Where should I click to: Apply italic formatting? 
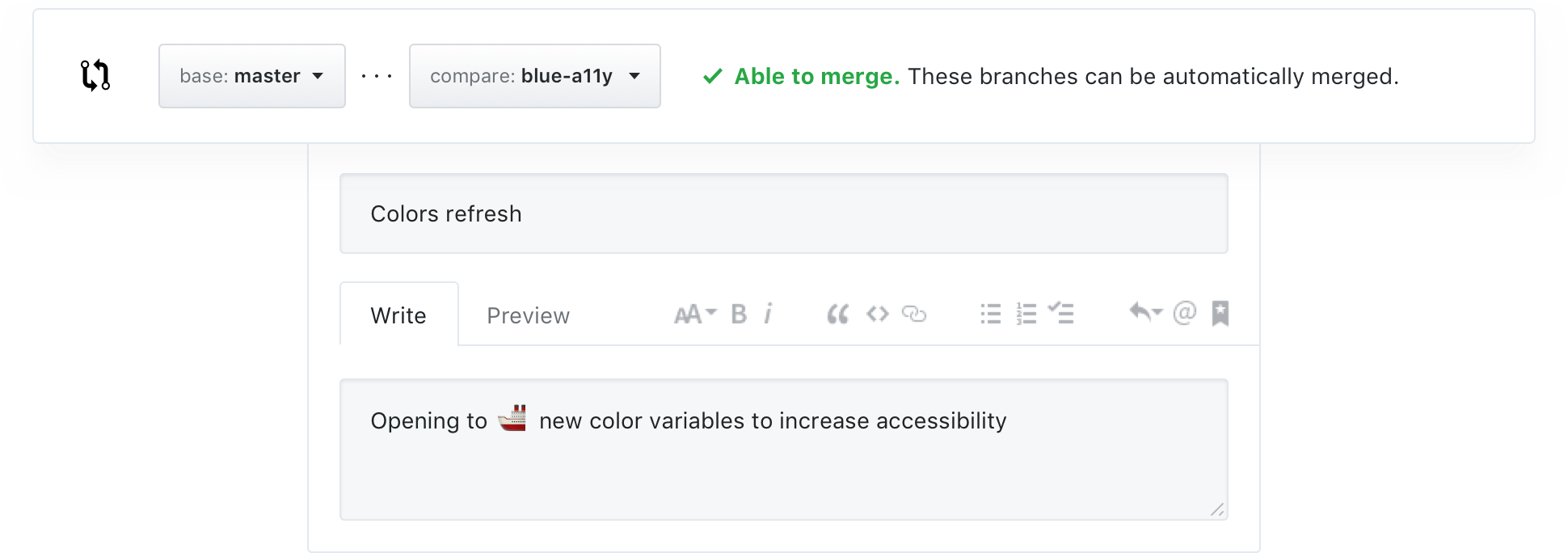768,314
